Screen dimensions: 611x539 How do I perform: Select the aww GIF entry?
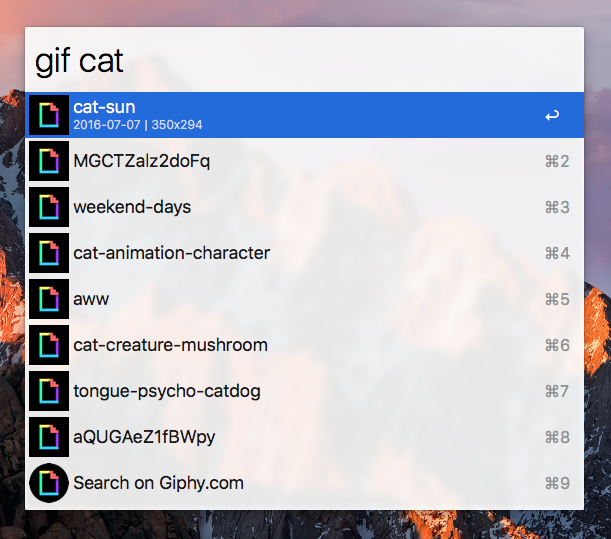coord(300,299)
